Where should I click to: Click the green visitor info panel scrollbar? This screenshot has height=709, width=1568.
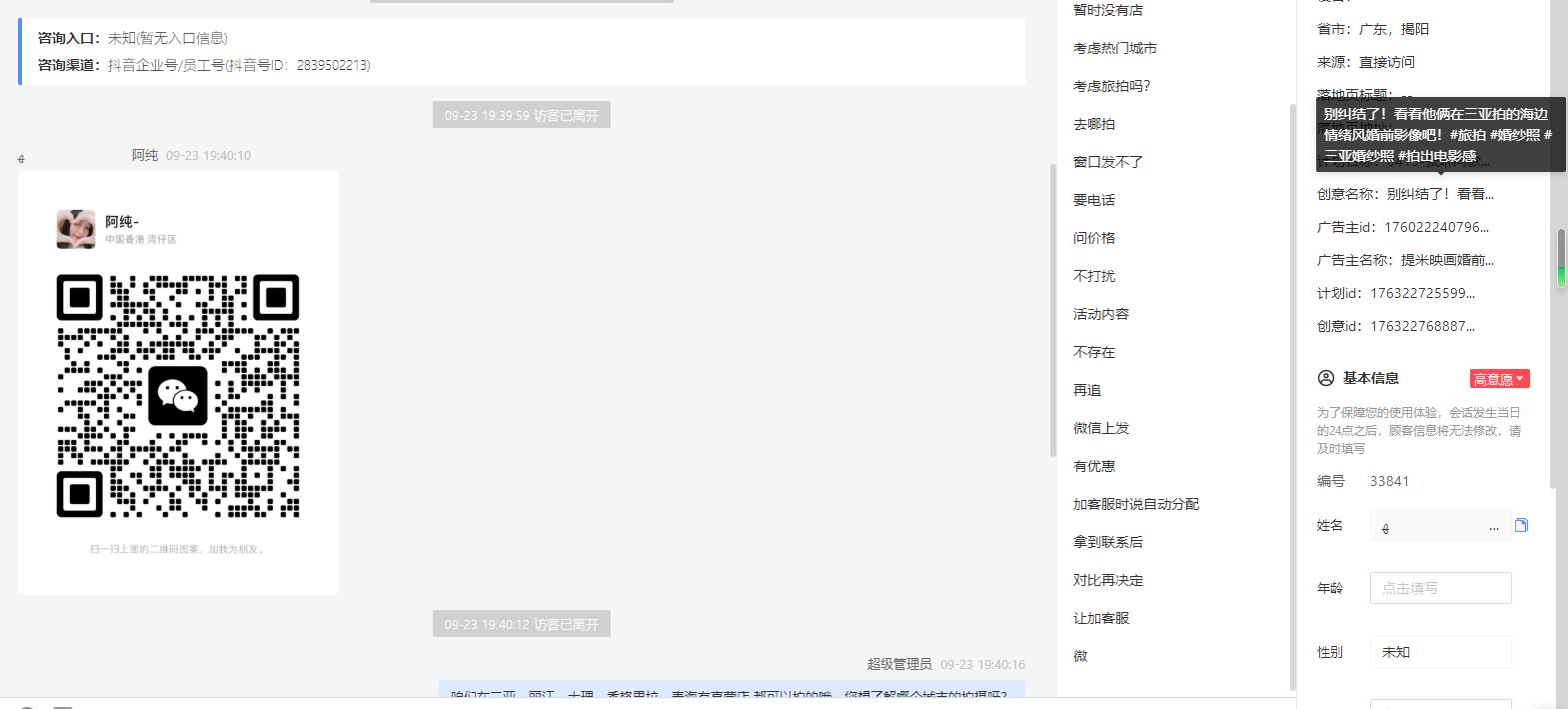[x=1561, y=258]
